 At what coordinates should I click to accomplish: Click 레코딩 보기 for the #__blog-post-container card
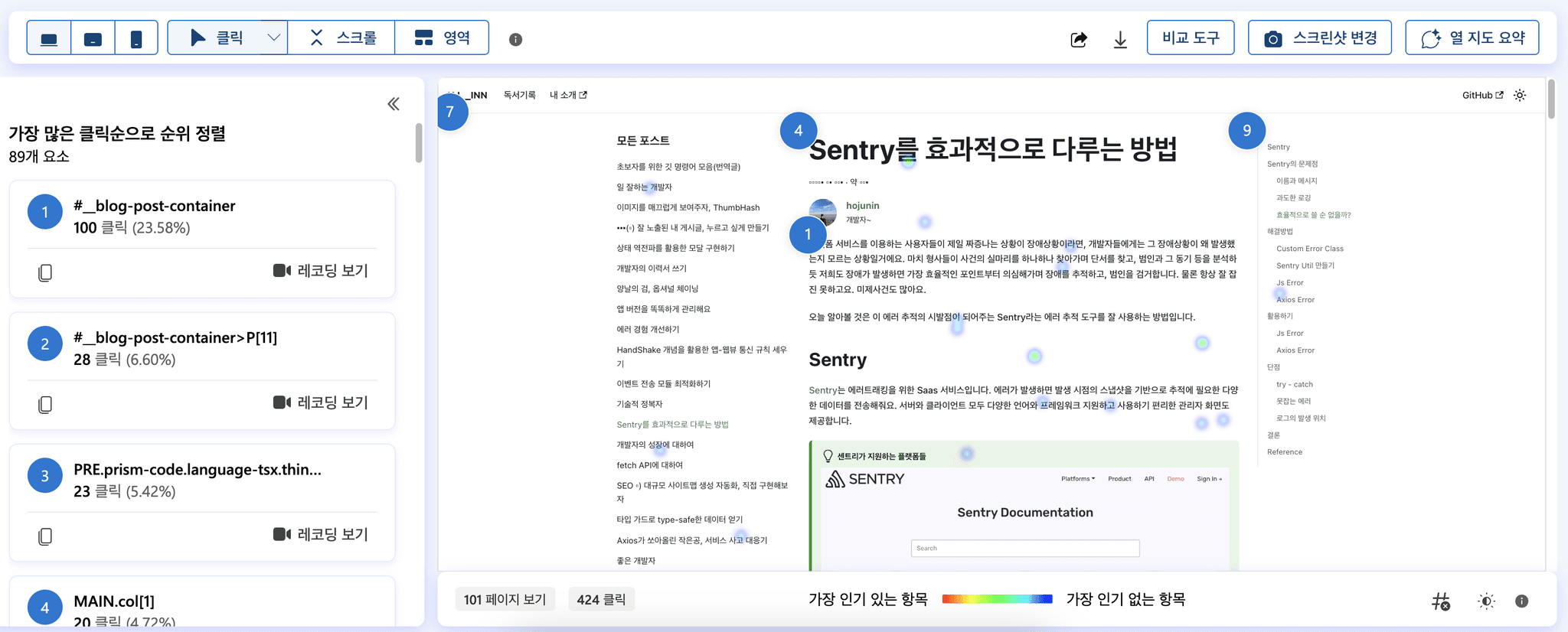pyautogui.click(x=321, y=271)
